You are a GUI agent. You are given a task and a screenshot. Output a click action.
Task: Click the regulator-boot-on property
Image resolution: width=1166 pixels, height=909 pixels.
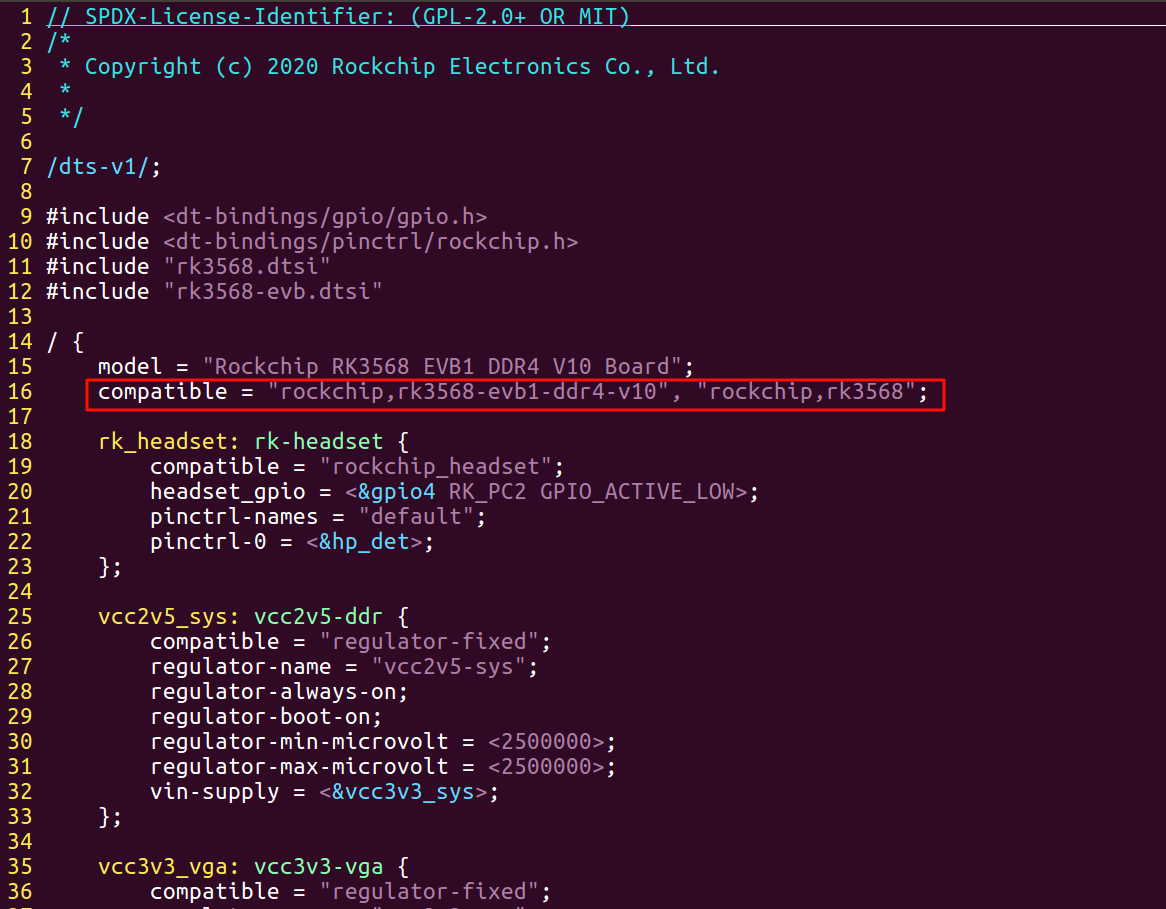(x=266, y=717)
